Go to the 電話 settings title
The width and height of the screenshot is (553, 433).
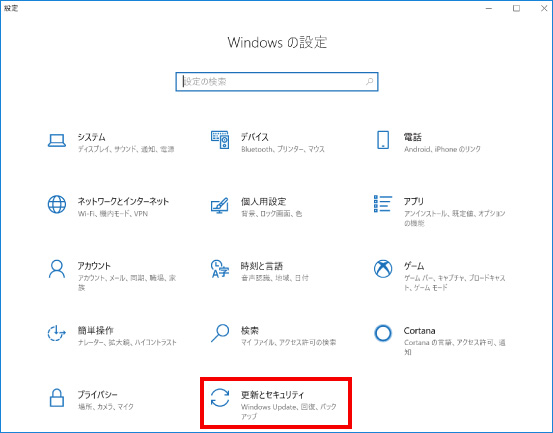[x=413, y=137]
